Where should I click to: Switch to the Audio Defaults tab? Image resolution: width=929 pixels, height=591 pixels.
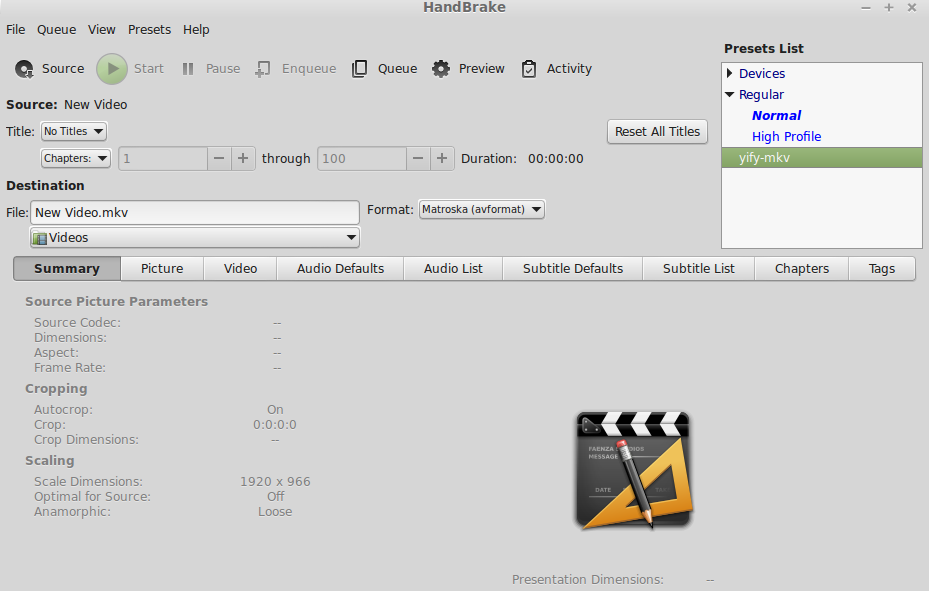click(x=340, y=269)
